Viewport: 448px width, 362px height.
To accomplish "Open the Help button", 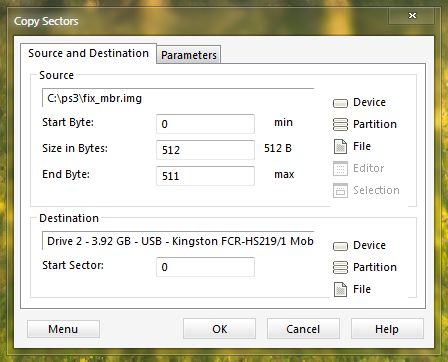I will tap(387, 329).
